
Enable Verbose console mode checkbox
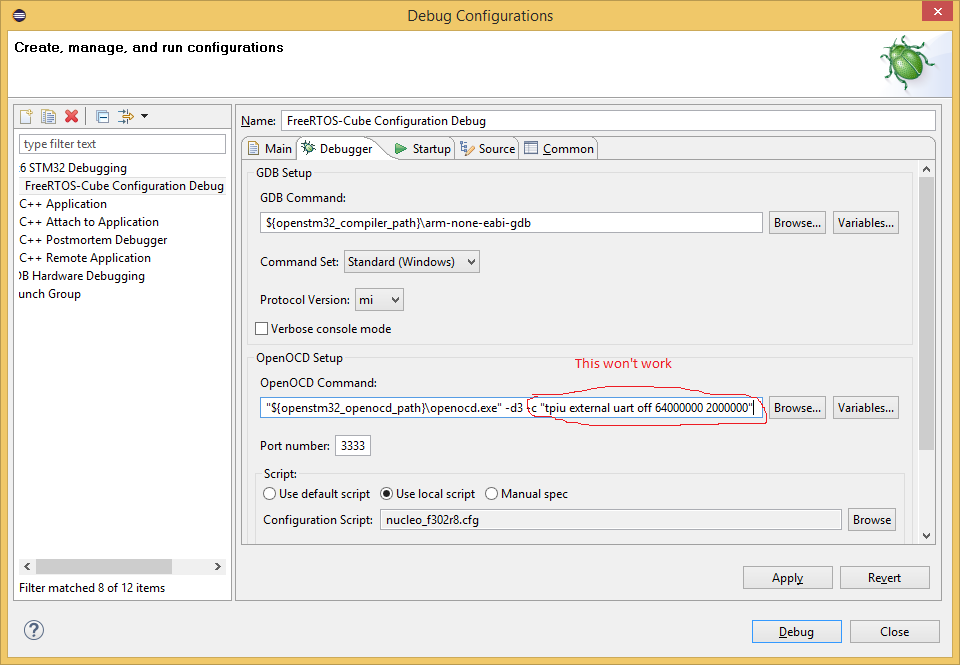[262, 329]
